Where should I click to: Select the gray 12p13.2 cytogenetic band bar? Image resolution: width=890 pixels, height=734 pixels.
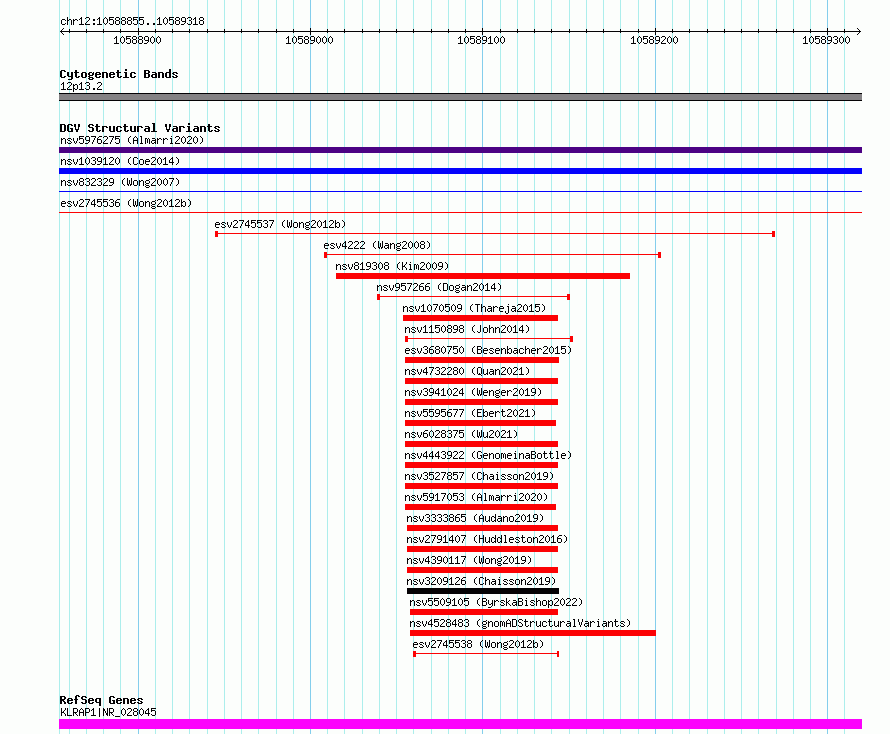460,97
